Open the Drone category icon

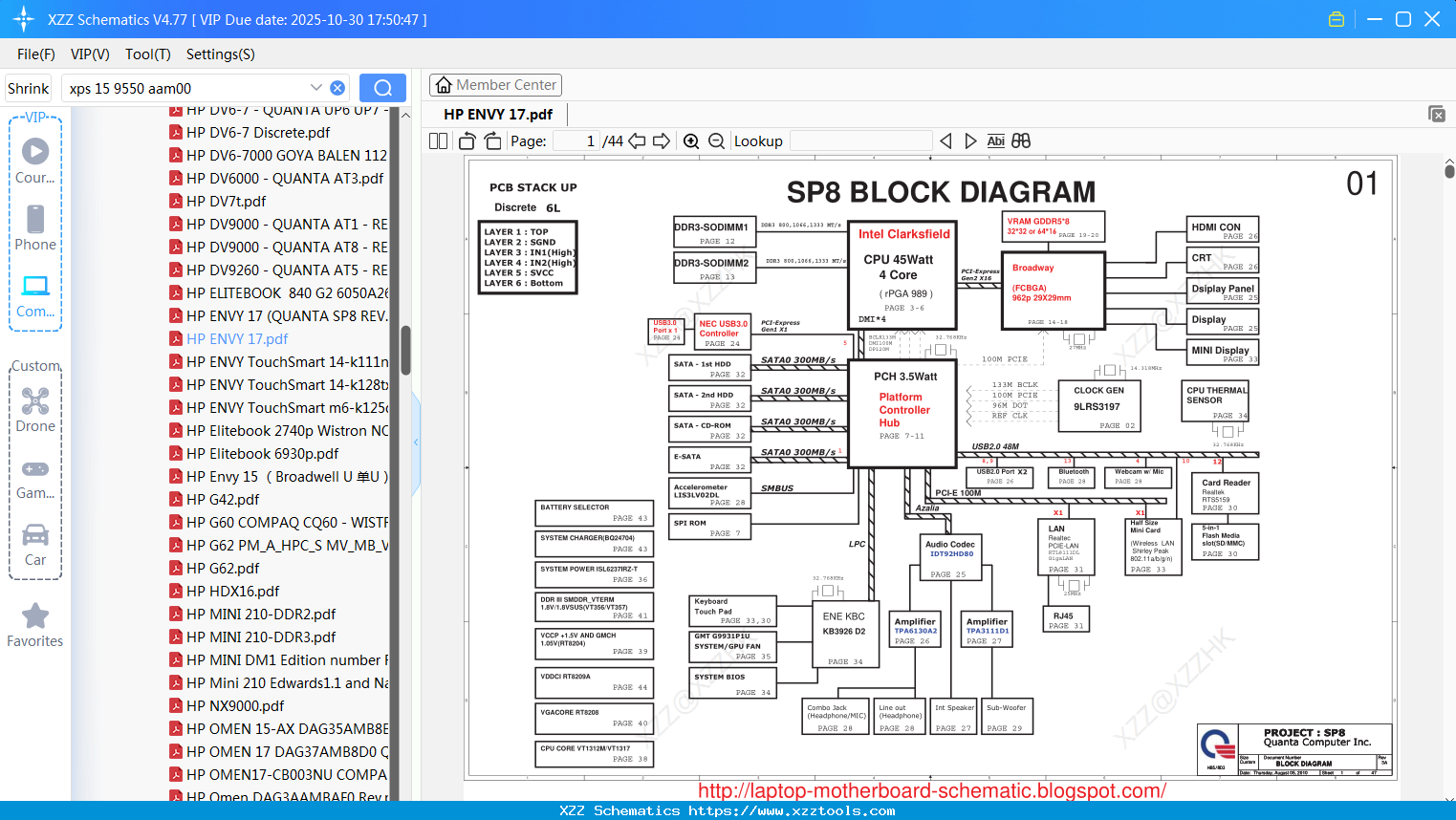coord(35,410)
